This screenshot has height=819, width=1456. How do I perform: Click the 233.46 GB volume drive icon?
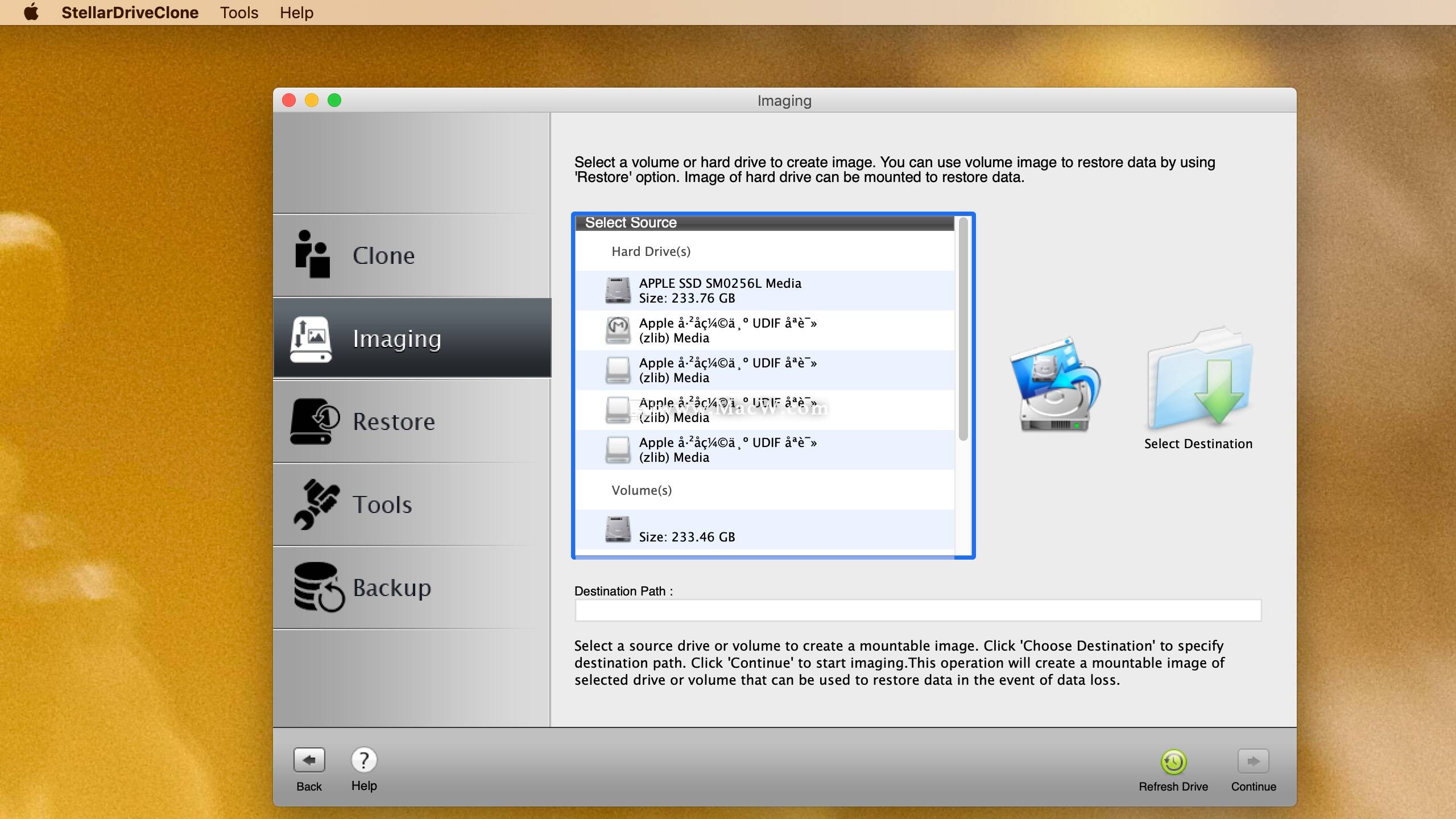[618, 529]
